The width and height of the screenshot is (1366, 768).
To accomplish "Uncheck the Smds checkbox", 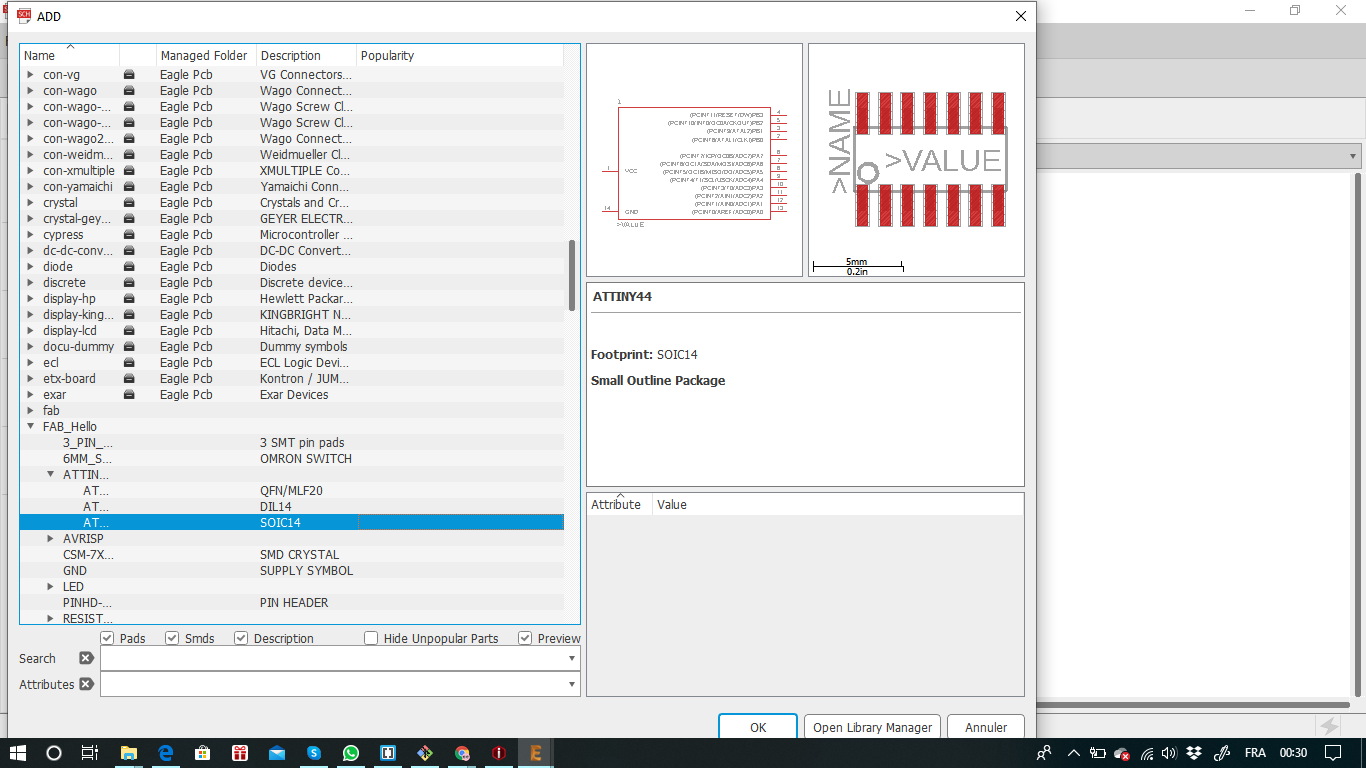I will click(x=172, y=638).
